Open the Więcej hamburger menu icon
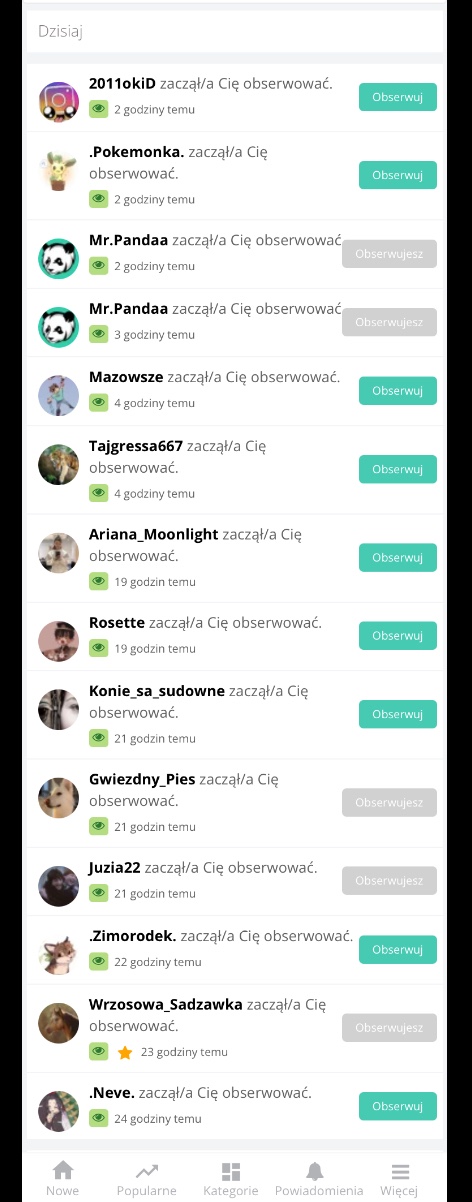The height and width of the screenshot is (1202, 472). point(400,1171)
